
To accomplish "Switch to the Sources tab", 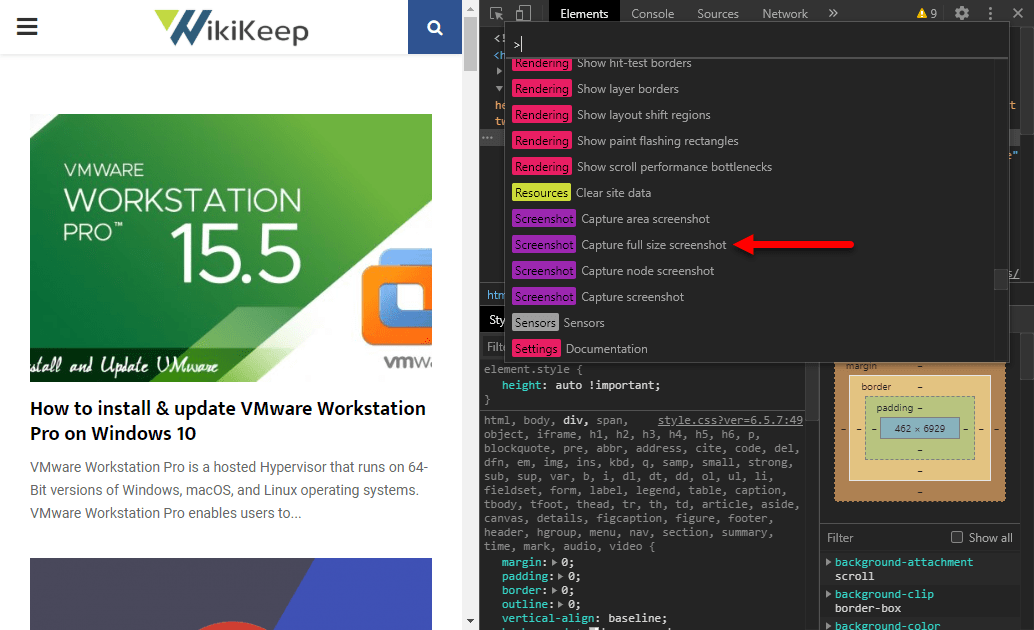I will pos(718,13).
